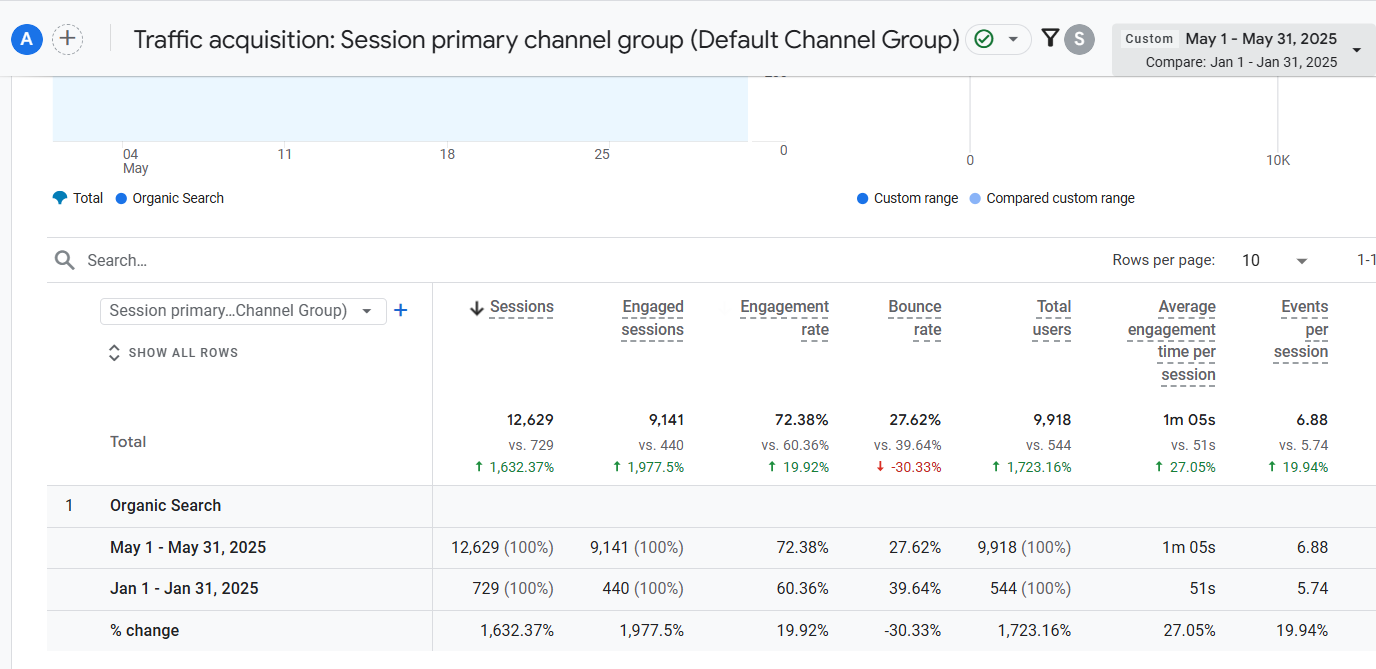Toggle the Compared custom range legend dot
1376x669 pixels.
[975, 198]
